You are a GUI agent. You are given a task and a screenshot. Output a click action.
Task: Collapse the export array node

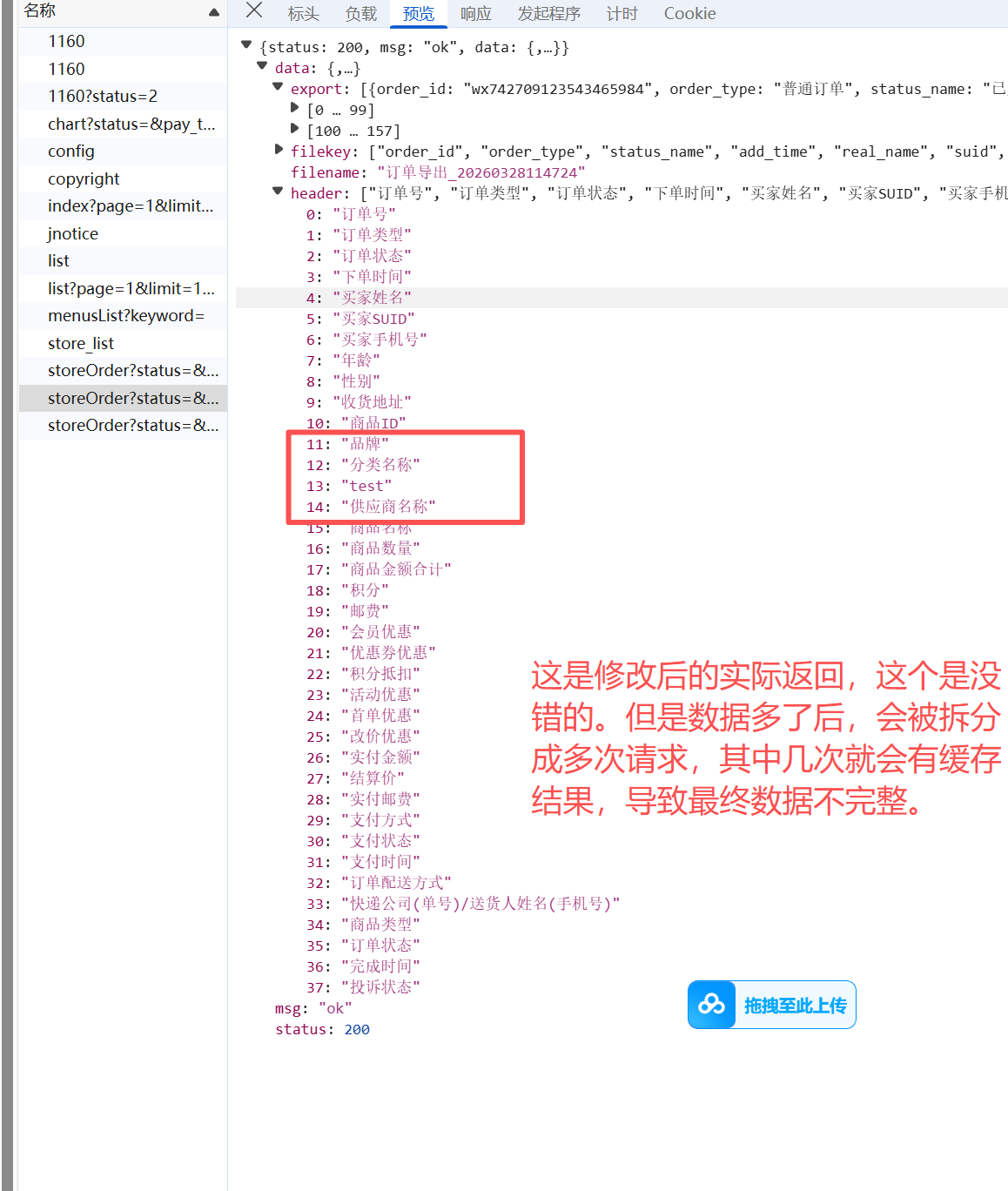click(x=278, y=87)
